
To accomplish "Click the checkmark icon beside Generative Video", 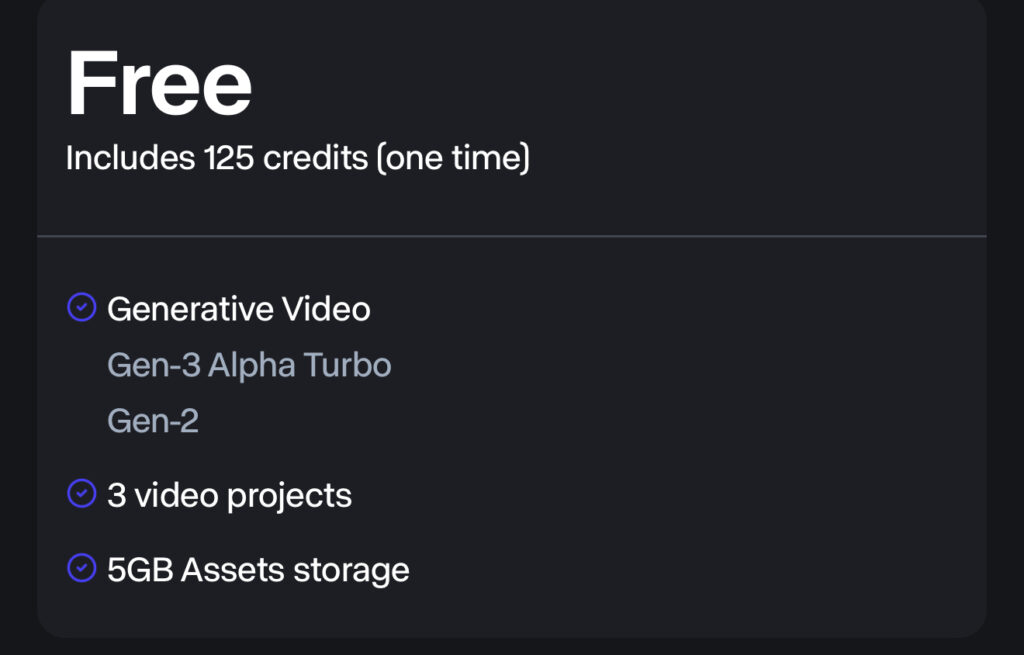I will point(80,309).
